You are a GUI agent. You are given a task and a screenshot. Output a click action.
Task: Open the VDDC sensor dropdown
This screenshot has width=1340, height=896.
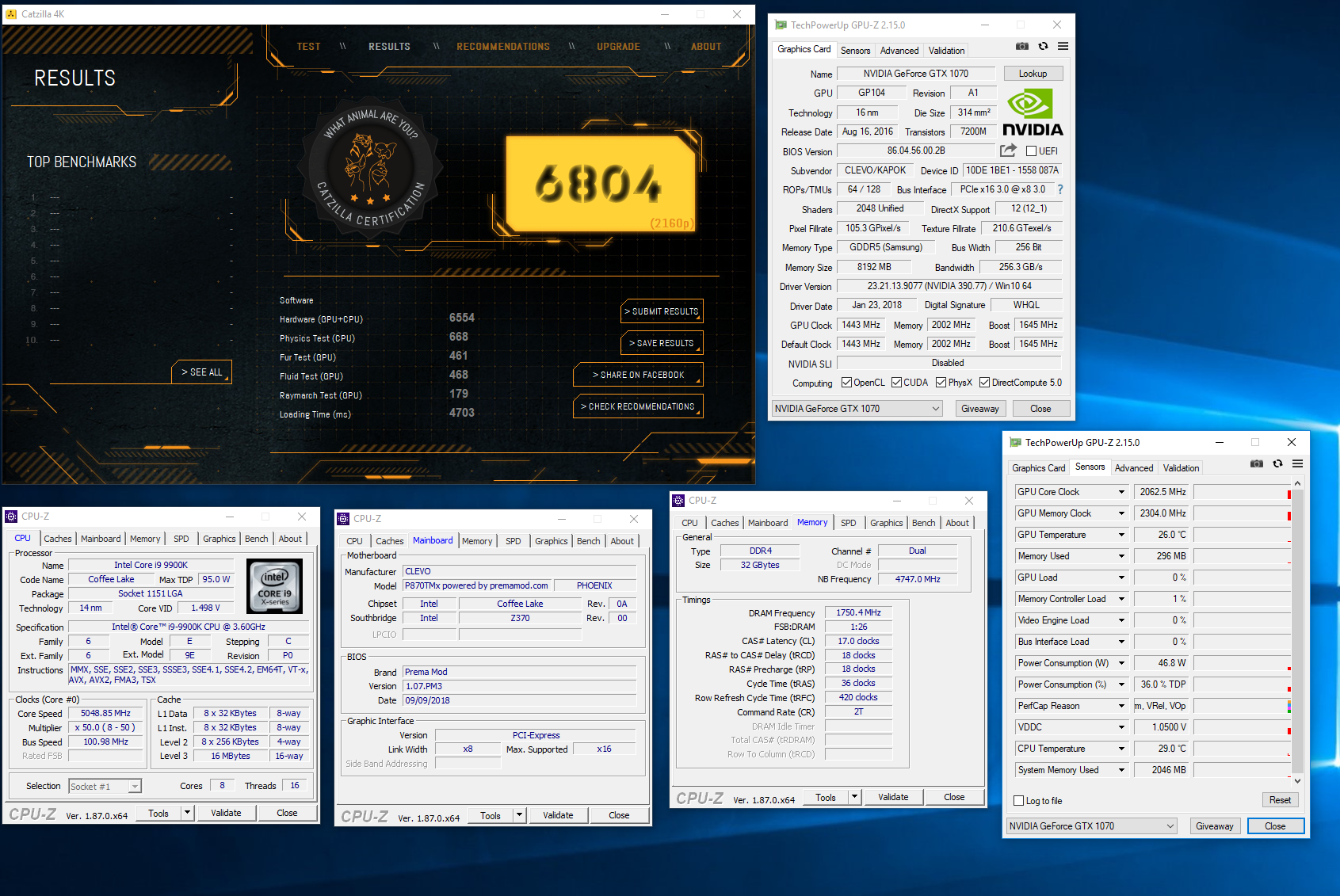click(1121, 727)
